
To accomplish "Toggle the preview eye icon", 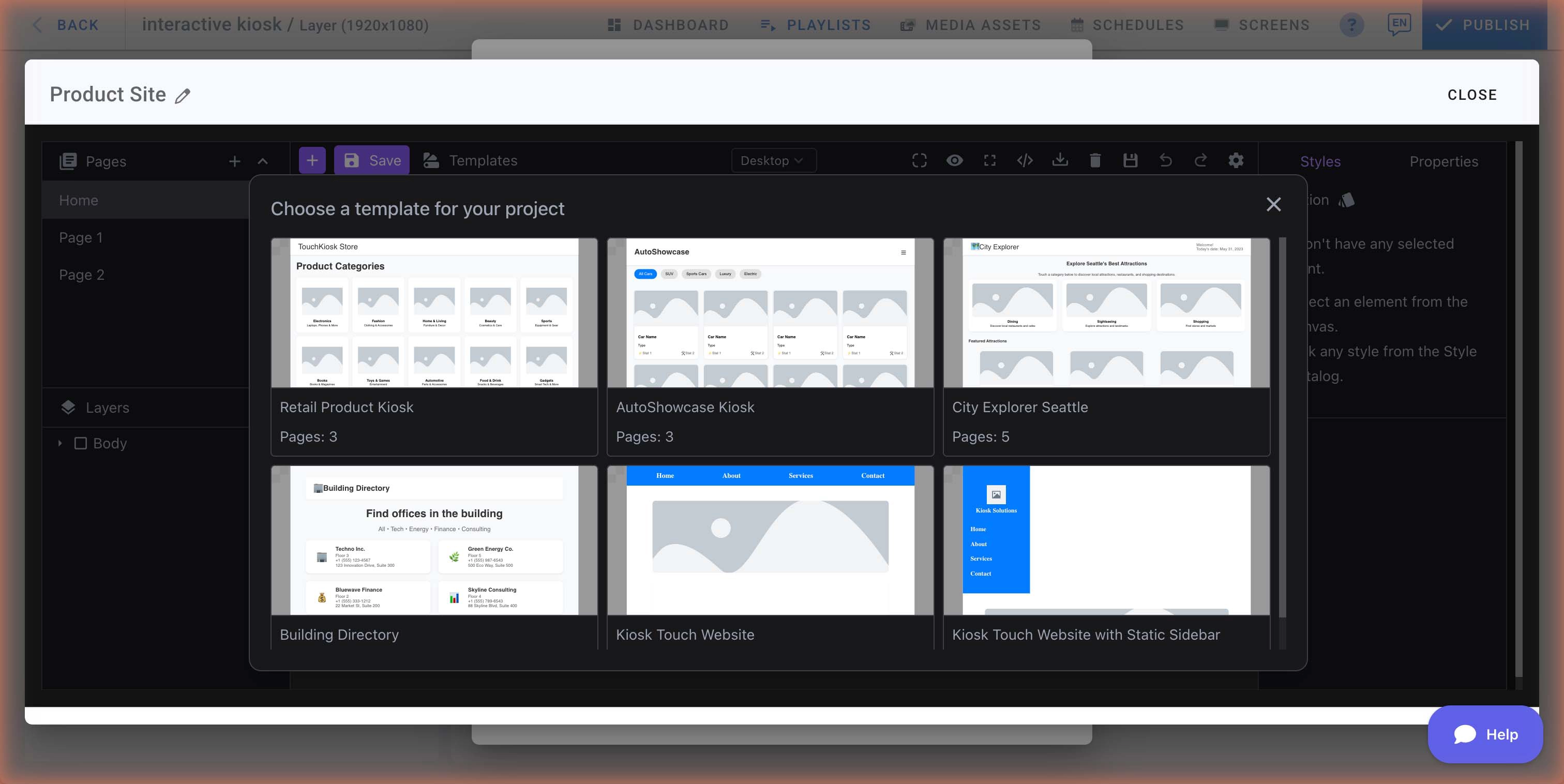I will point(954,160).
